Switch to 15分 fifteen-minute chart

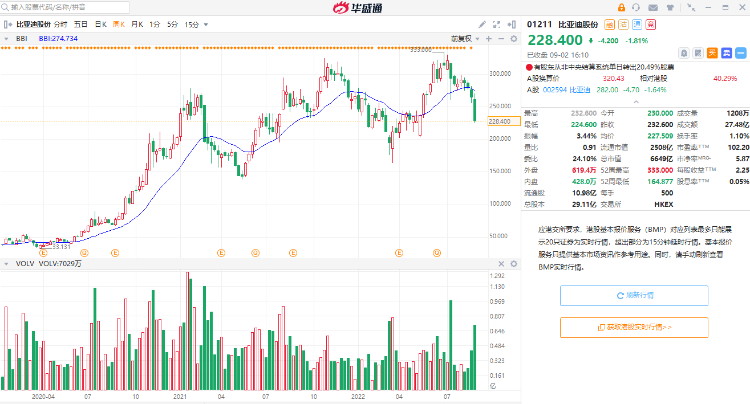192,24
